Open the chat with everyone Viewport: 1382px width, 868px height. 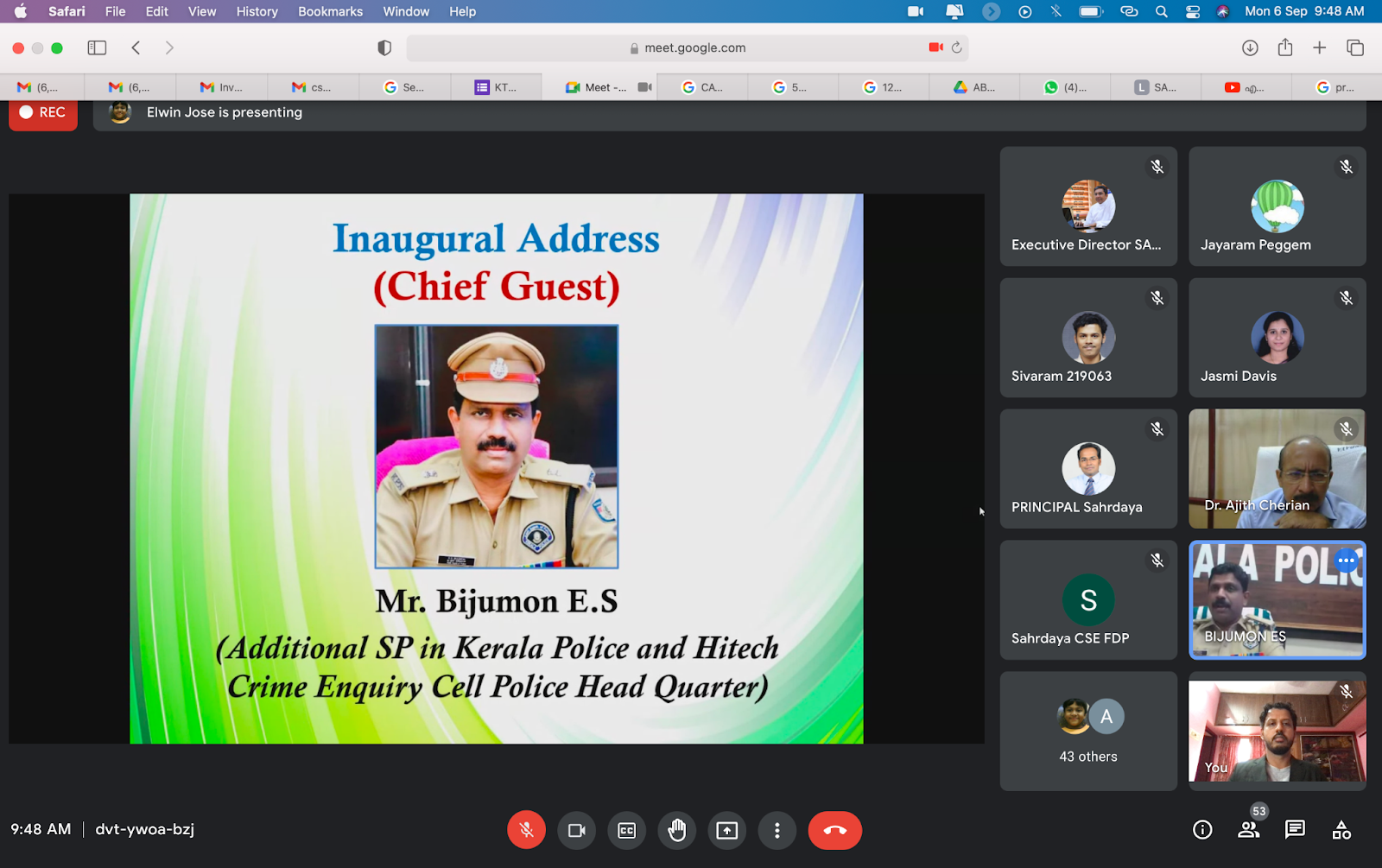[1295, 830]
